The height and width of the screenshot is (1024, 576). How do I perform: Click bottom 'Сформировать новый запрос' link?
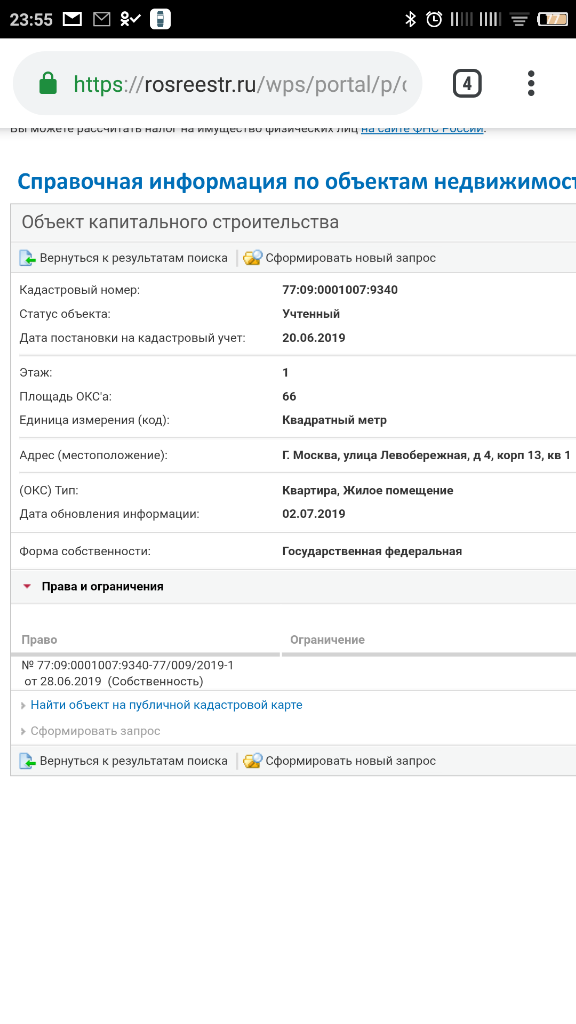[x=350, y=761]
